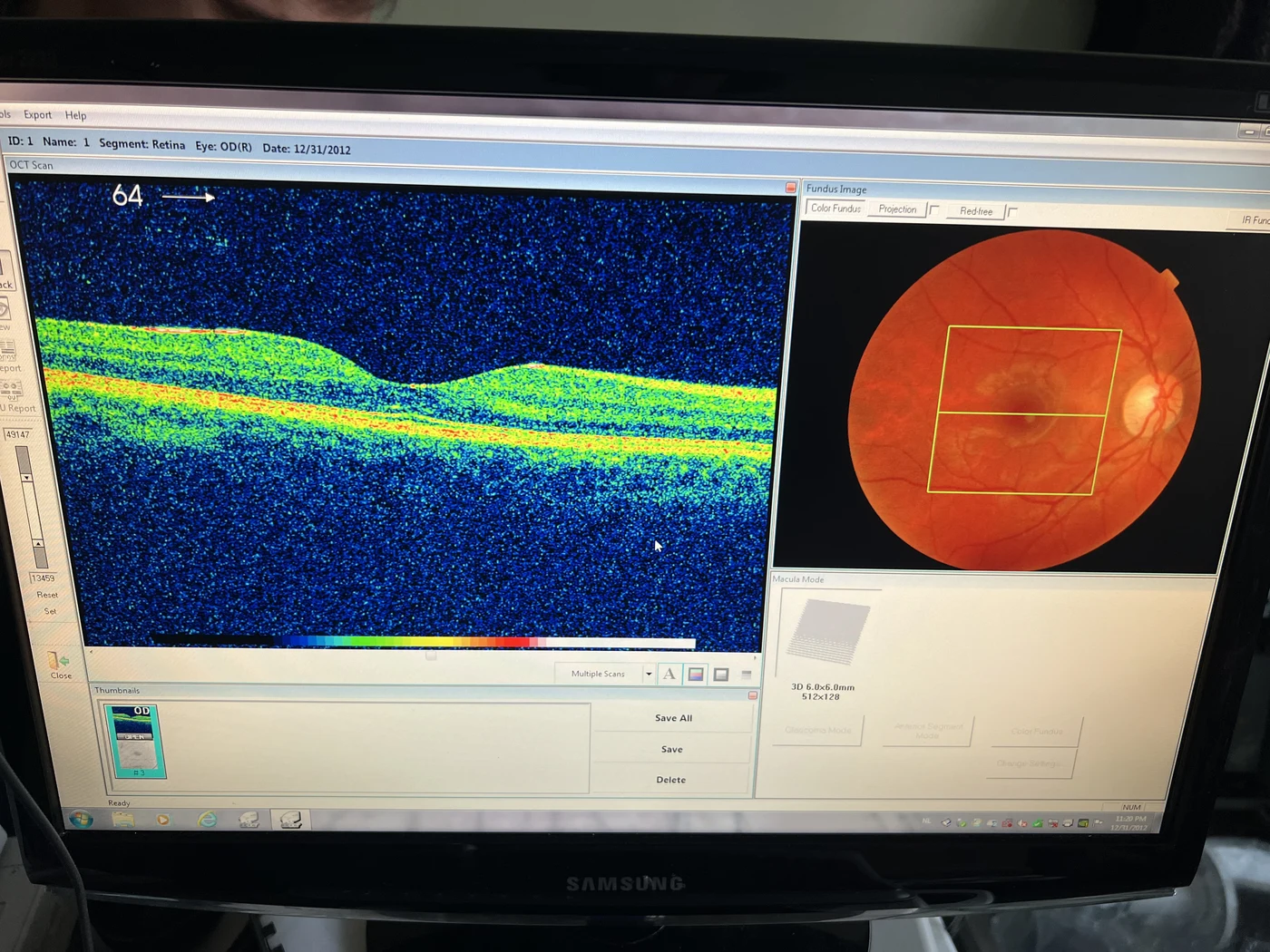Toggle the grayscale display icon
Screen dimensions: 1270x952
[721, 675]
